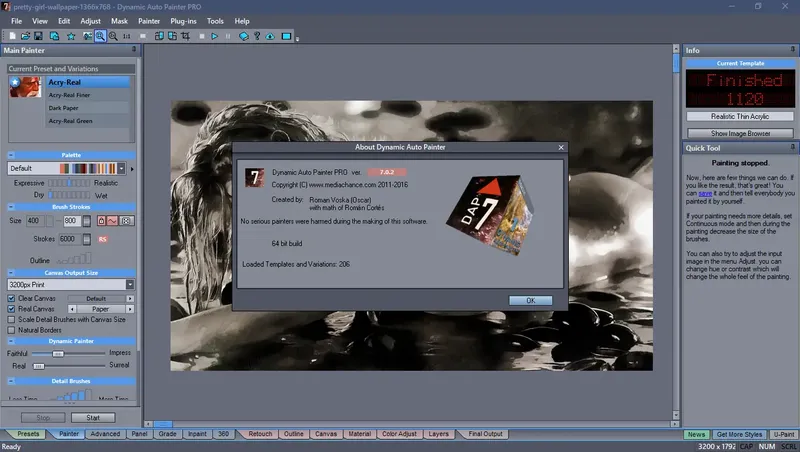Click the arrow right of palette dropdown
This screenshot has height=452, width=800.
pyautogui.click(x=132, y=169)
